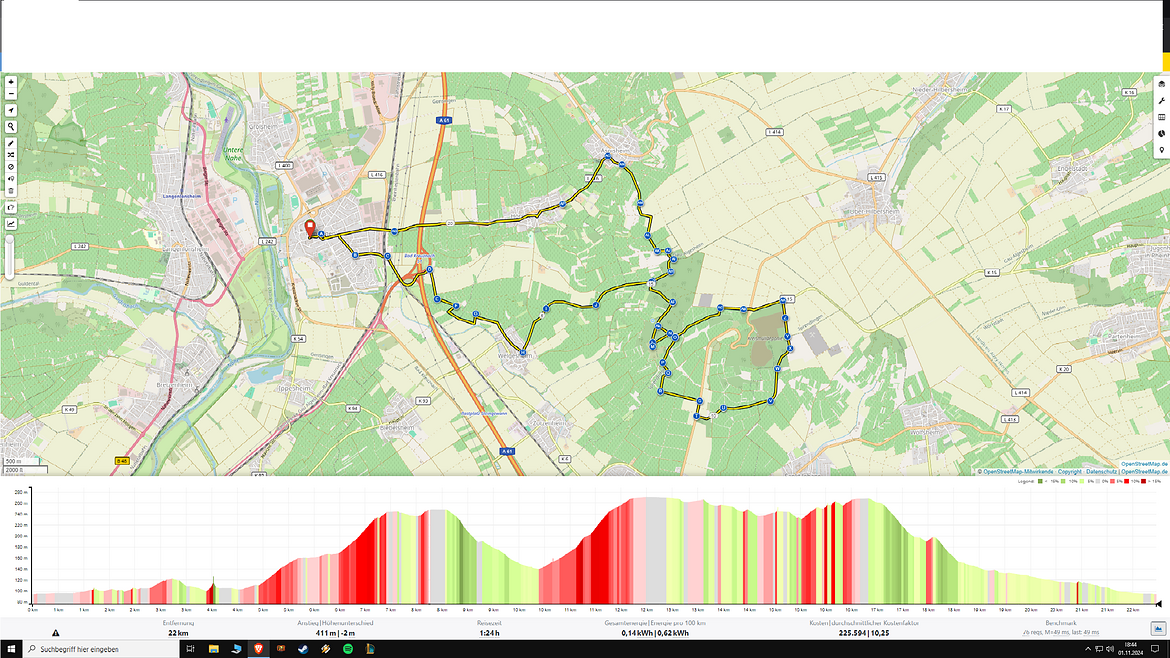This screenshot has width=1170, height=658.
Task: Open the map layers icon
Action: pos(1162,84)
